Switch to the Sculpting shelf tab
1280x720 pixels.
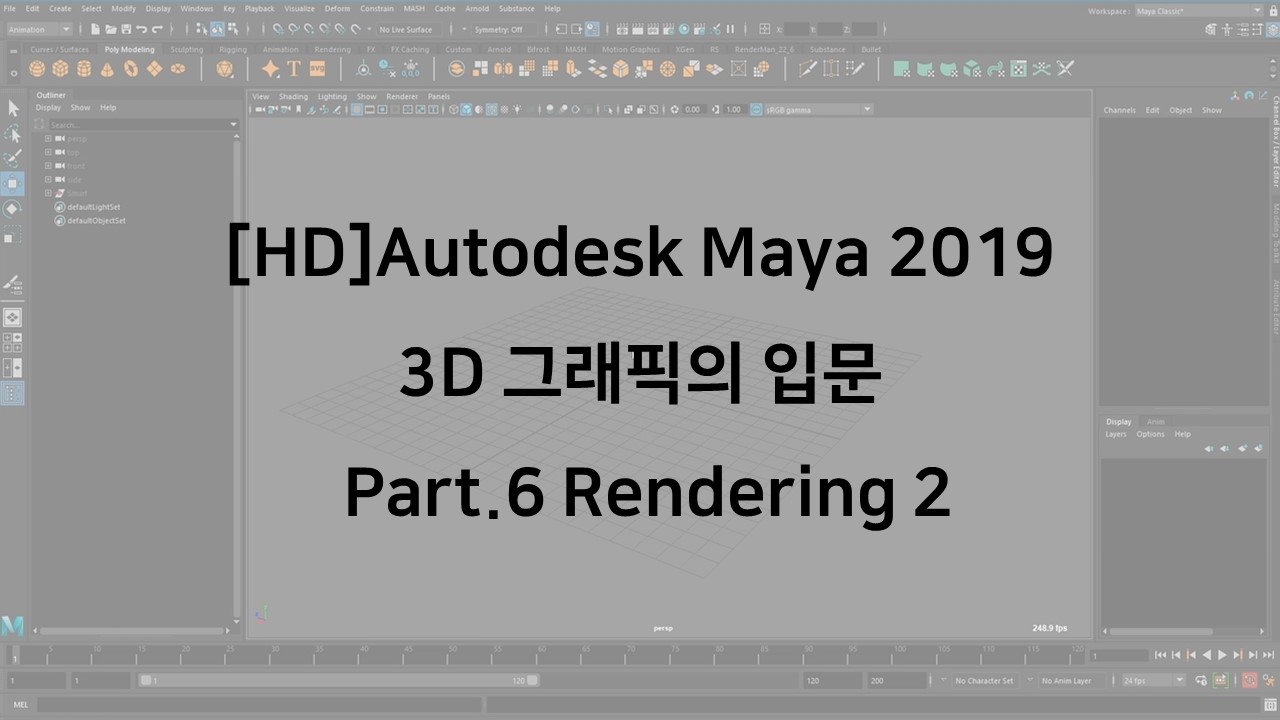tap(186, 49)
